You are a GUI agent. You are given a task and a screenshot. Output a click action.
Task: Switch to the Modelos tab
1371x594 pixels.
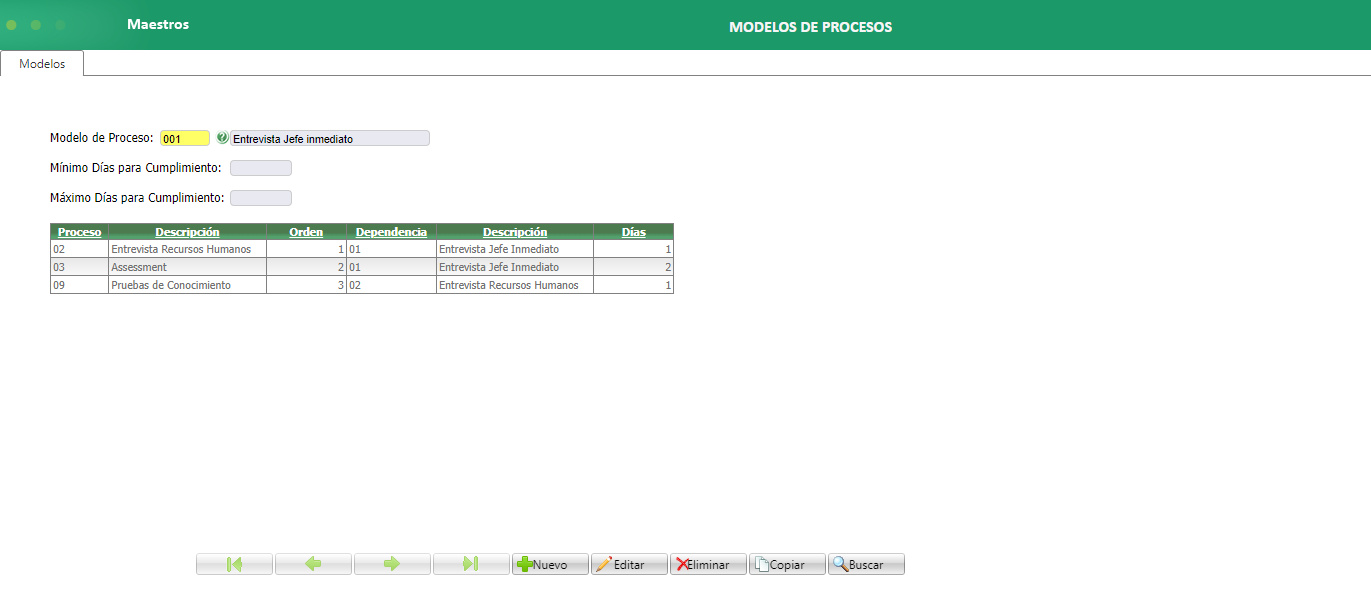41,62
